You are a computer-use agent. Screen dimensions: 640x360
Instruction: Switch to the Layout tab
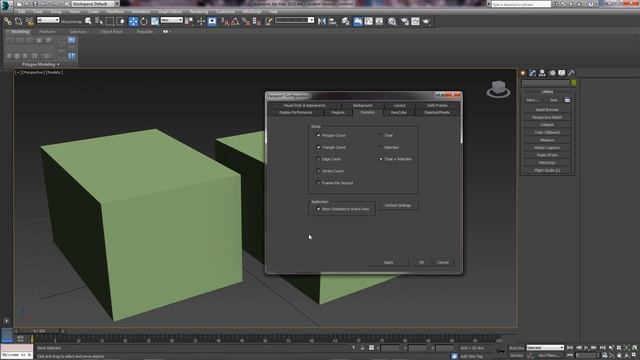(x=399, y=105)
